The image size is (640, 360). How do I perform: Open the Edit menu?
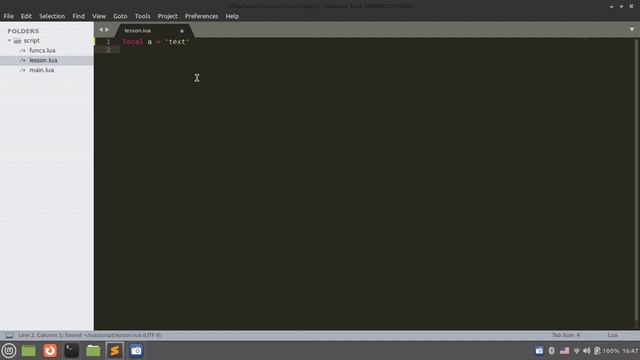(x=26, y=16)
